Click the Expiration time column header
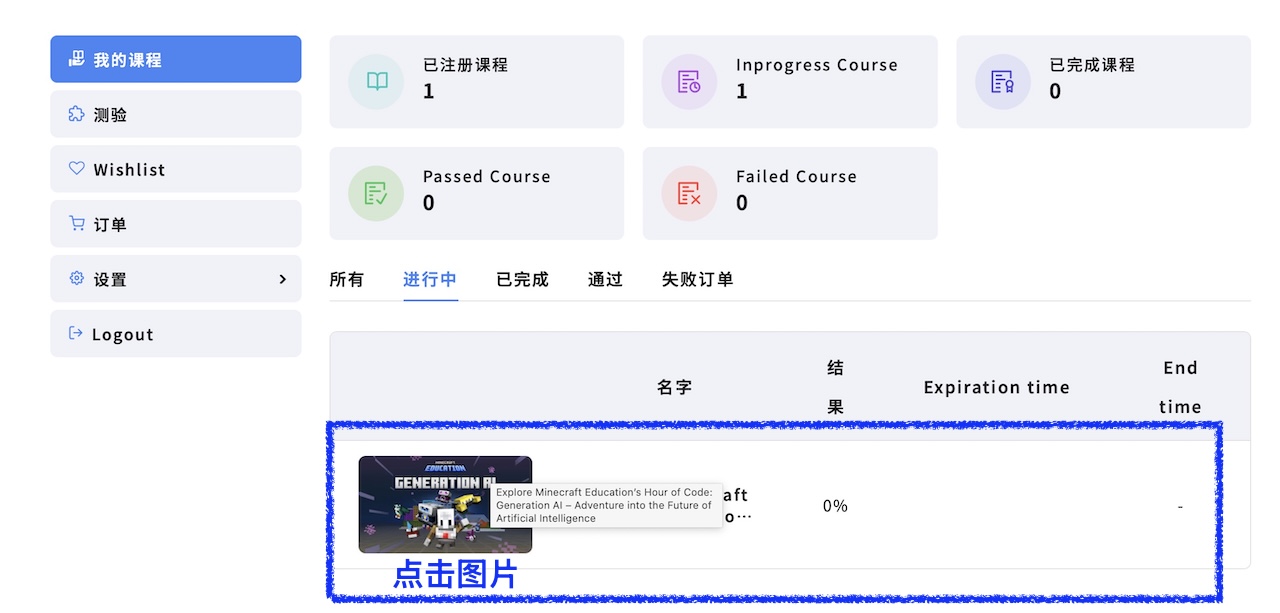The width and height of the screenshot is (1280, 613). 996,387
